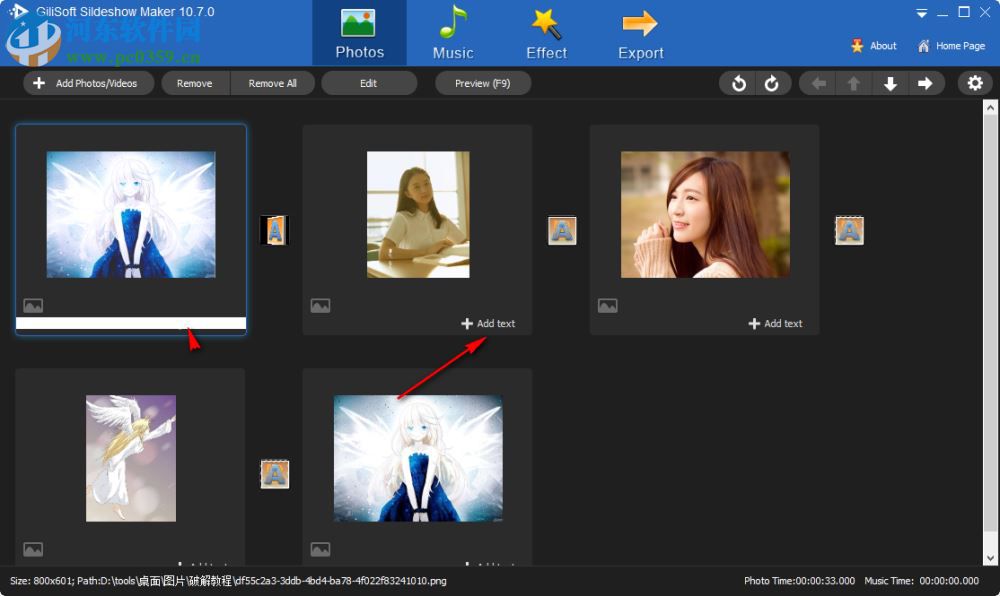Select the kneeling angel photo thumbnail

(129, 458)
